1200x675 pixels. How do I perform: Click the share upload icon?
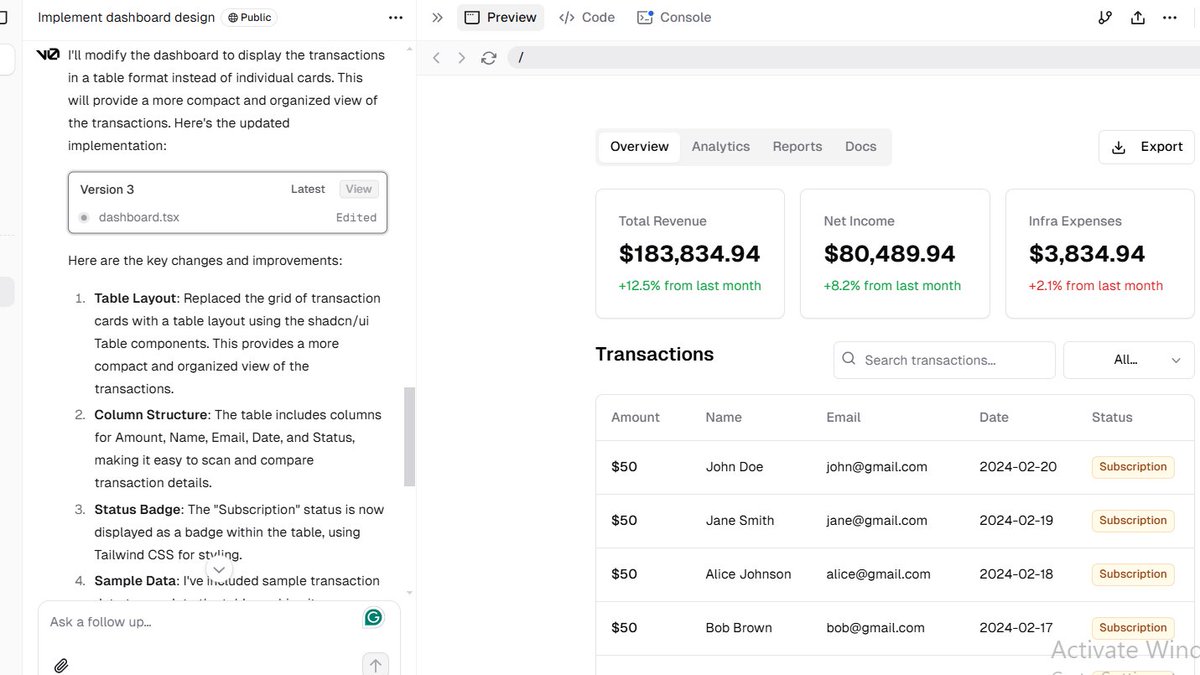pos(1138,17)
